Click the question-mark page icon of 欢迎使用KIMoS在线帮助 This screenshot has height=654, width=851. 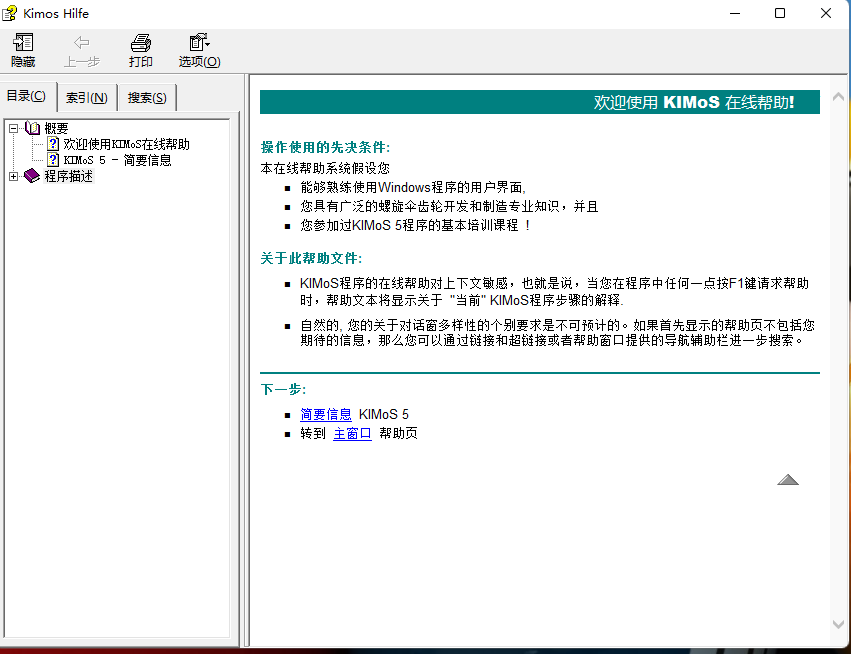click(53, 144)
